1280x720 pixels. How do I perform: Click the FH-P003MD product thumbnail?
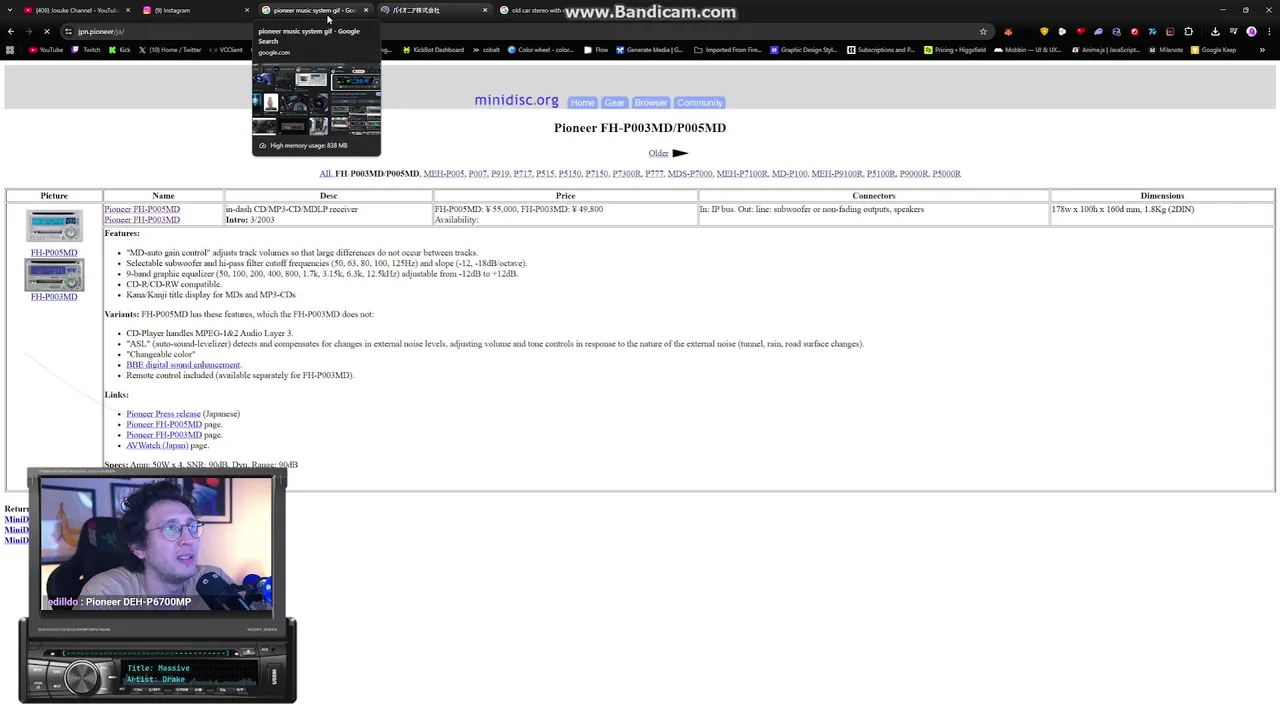pyautogui.click(x=54, y=274)
